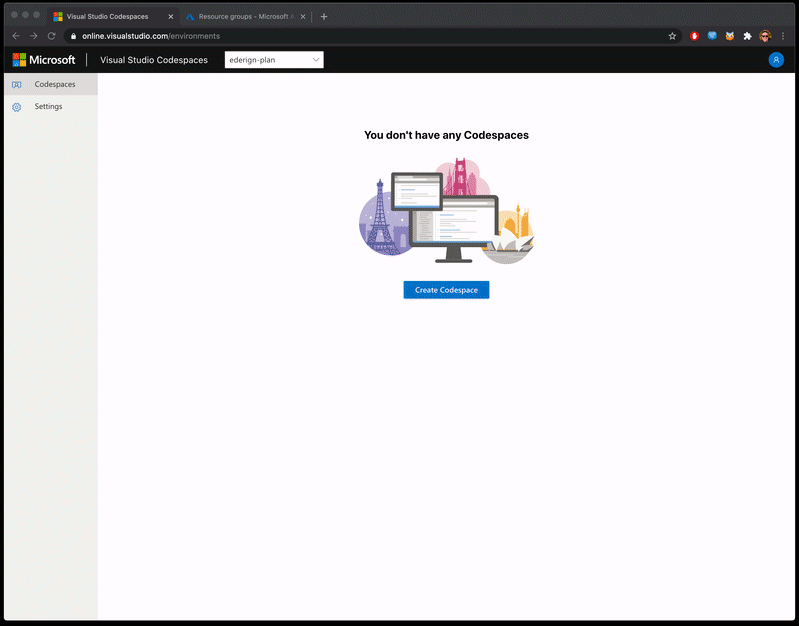The height and width of the screenshot is (626, 799).
Task: Bookmark this page with star icon
Action: [672, 36]
